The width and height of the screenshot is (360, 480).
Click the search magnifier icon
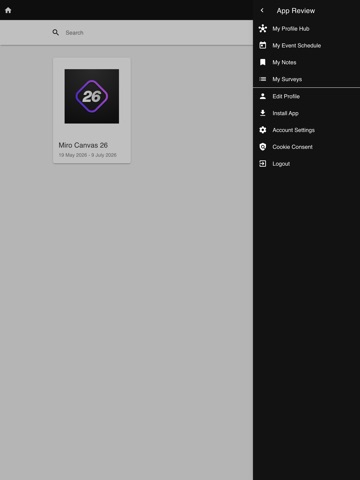[x=56, y=32]
